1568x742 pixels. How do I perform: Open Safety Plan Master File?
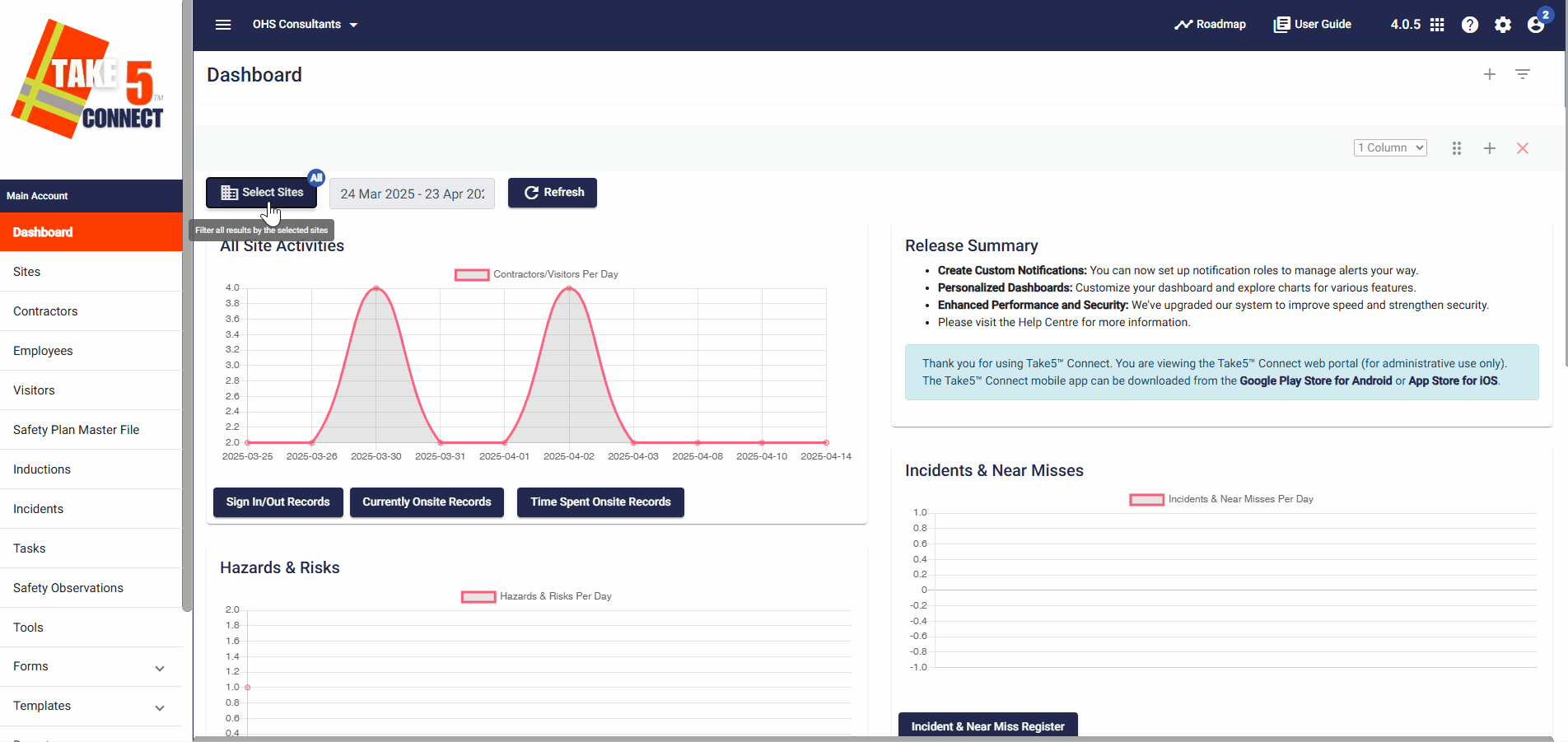tap(91, 430)
